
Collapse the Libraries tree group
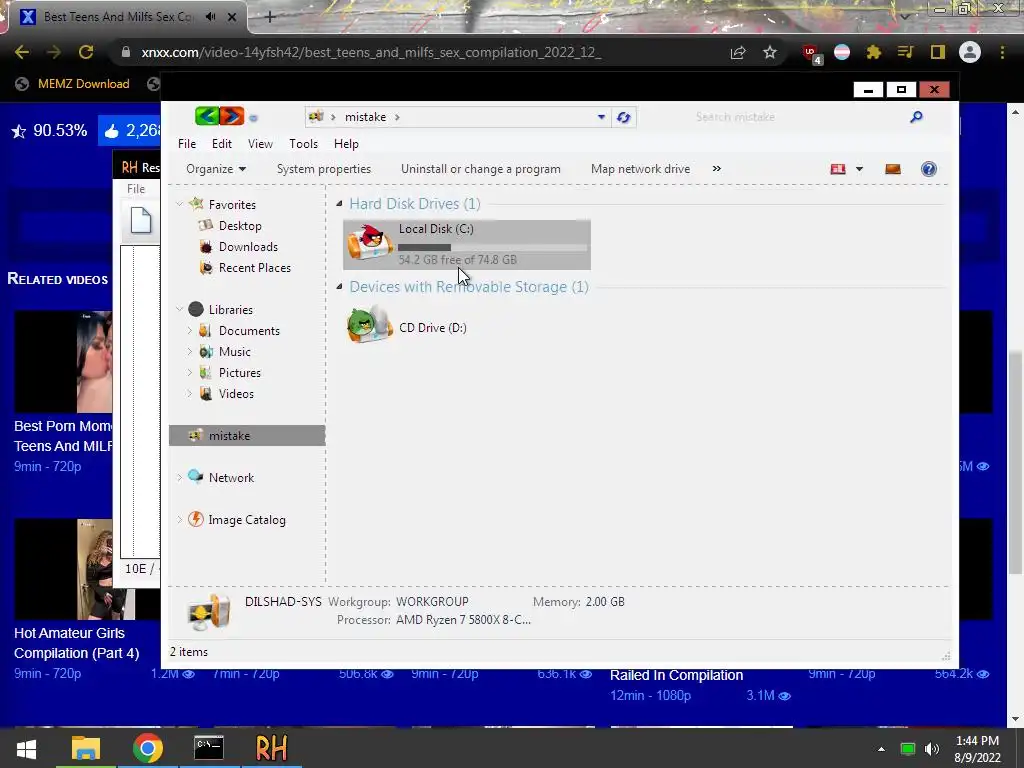coord(179,309)
